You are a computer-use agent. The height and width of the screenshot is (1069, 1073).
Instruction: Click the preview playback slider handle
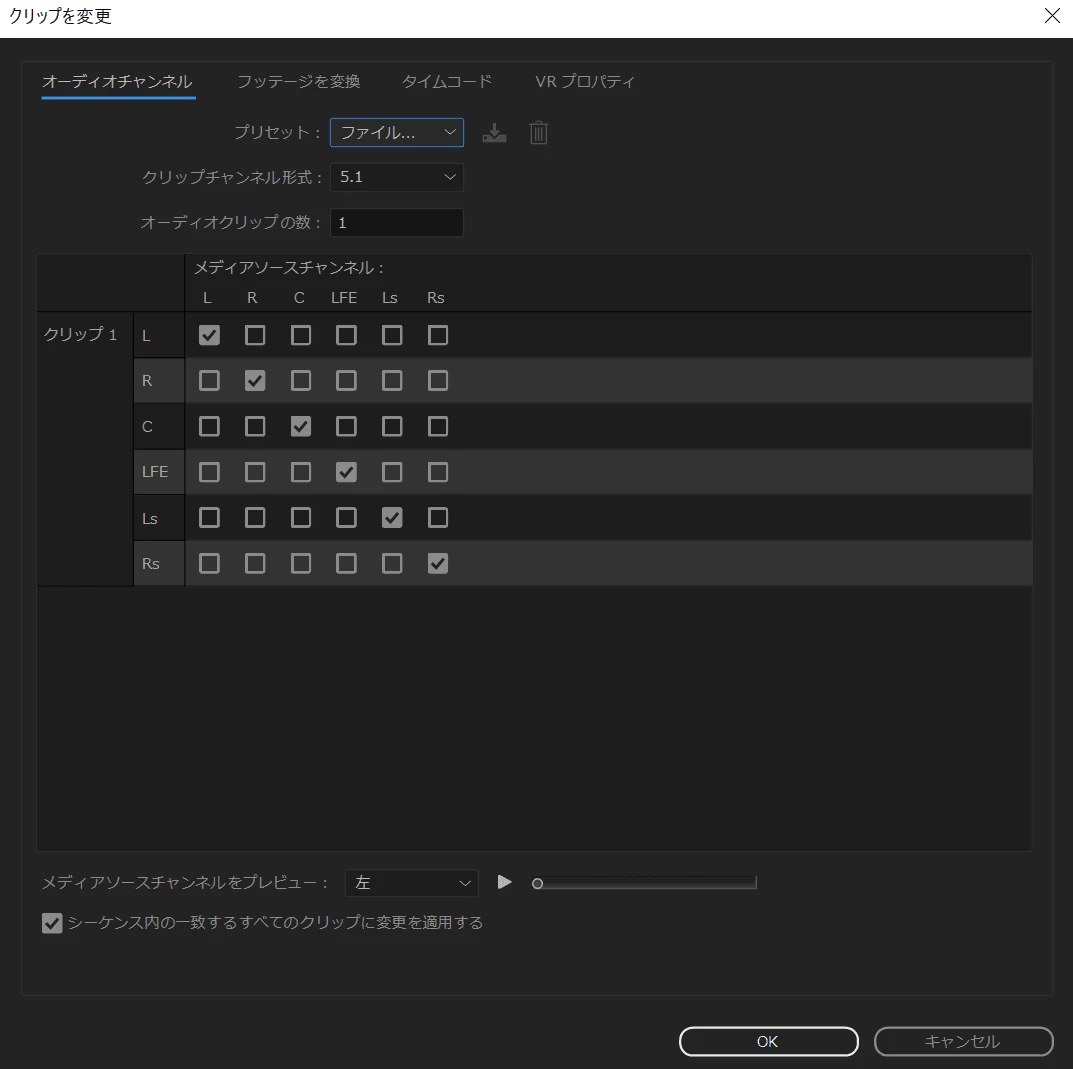pyautogui.click(x=538, y=884)
